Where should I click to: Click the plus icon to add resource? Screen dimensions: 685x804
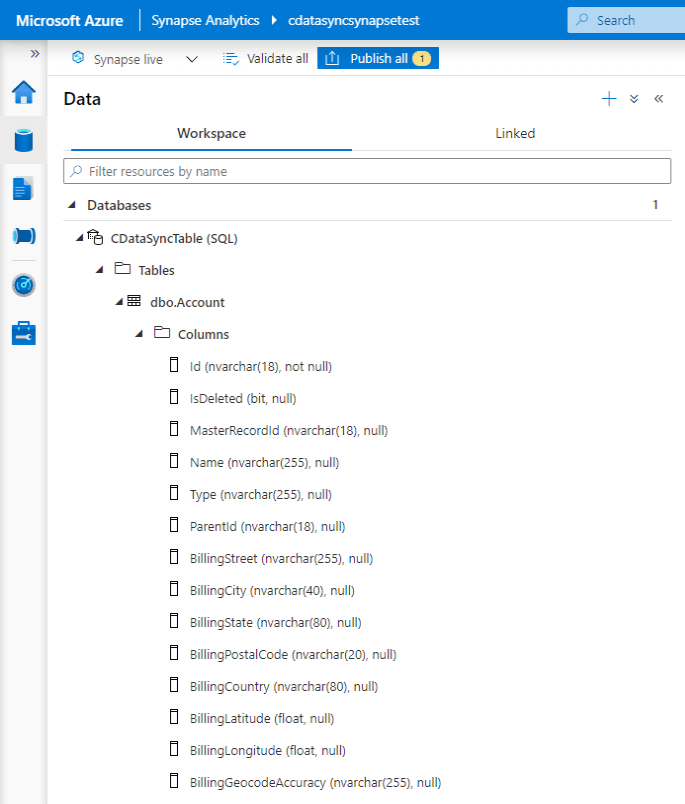pos(609,99)
